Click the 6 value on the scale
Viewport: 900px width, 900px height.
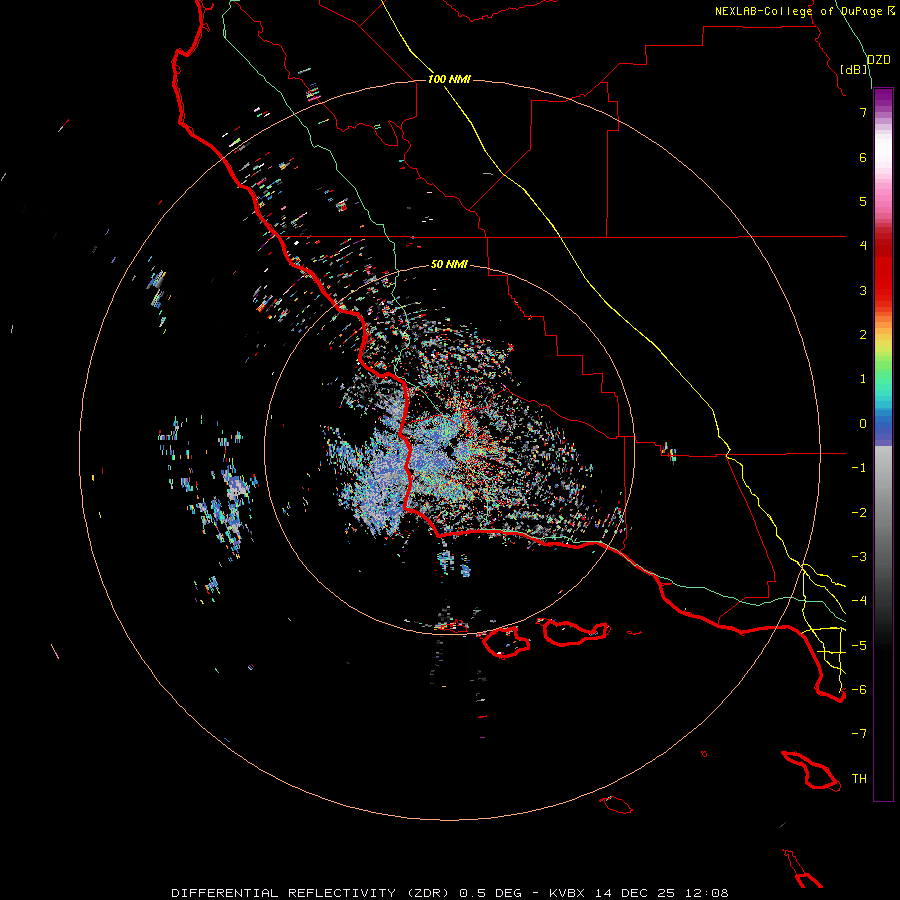863,157
